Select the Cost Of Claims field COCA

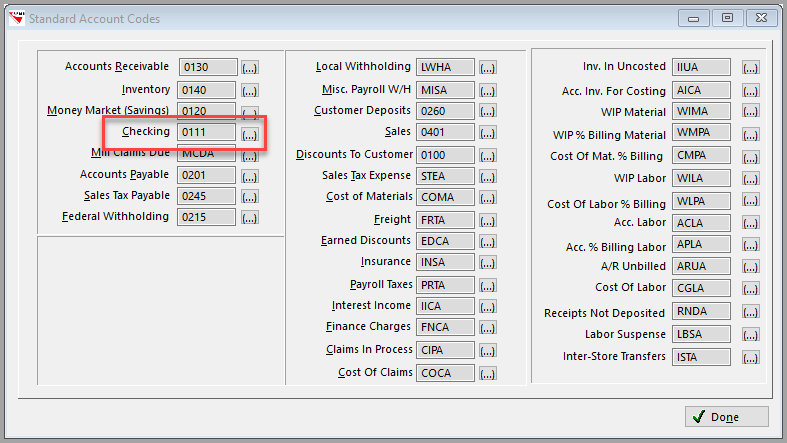point(445,373)
